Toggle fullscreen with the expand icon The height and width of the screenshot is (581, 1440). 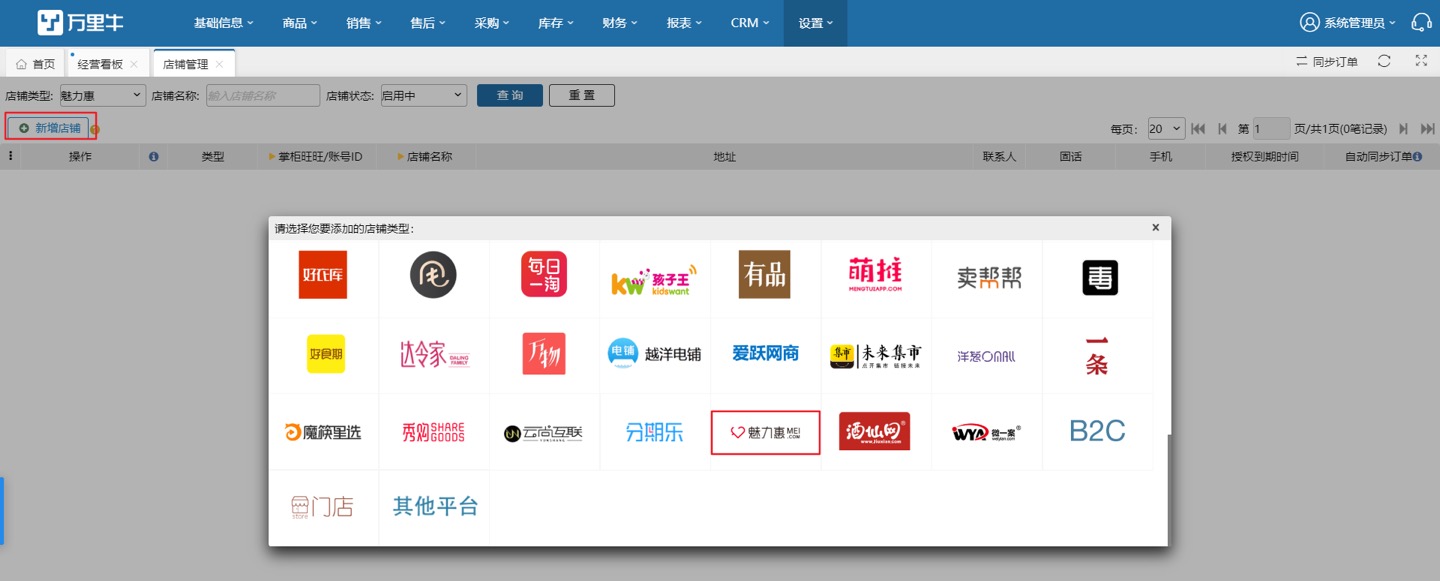tap(1421, 61)
